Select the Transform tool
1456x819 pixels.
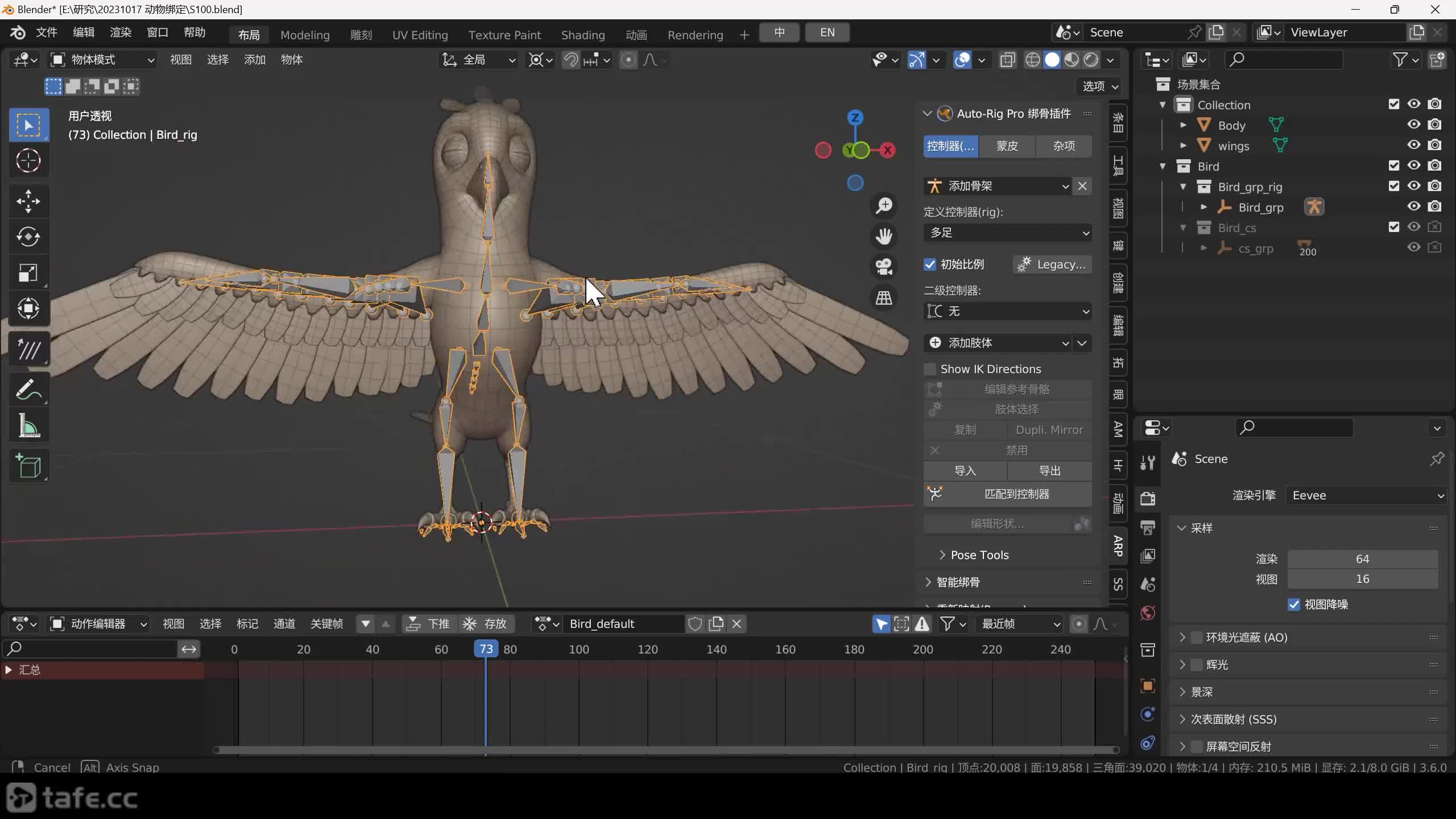pyautogui.click(x=28, y=308)
